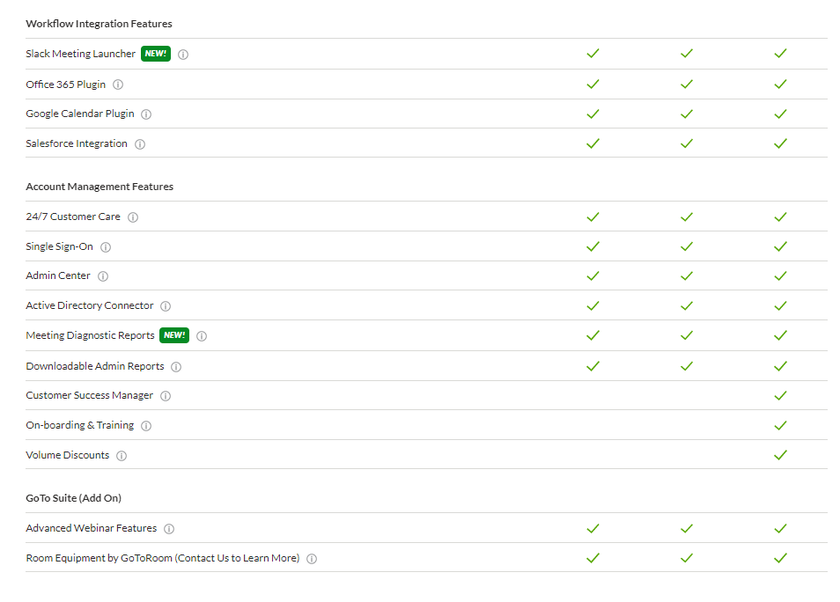Viewport: 840px width, 602px height.
Task: Click Customer Success Manager info icon
Action: click(166, 396)
